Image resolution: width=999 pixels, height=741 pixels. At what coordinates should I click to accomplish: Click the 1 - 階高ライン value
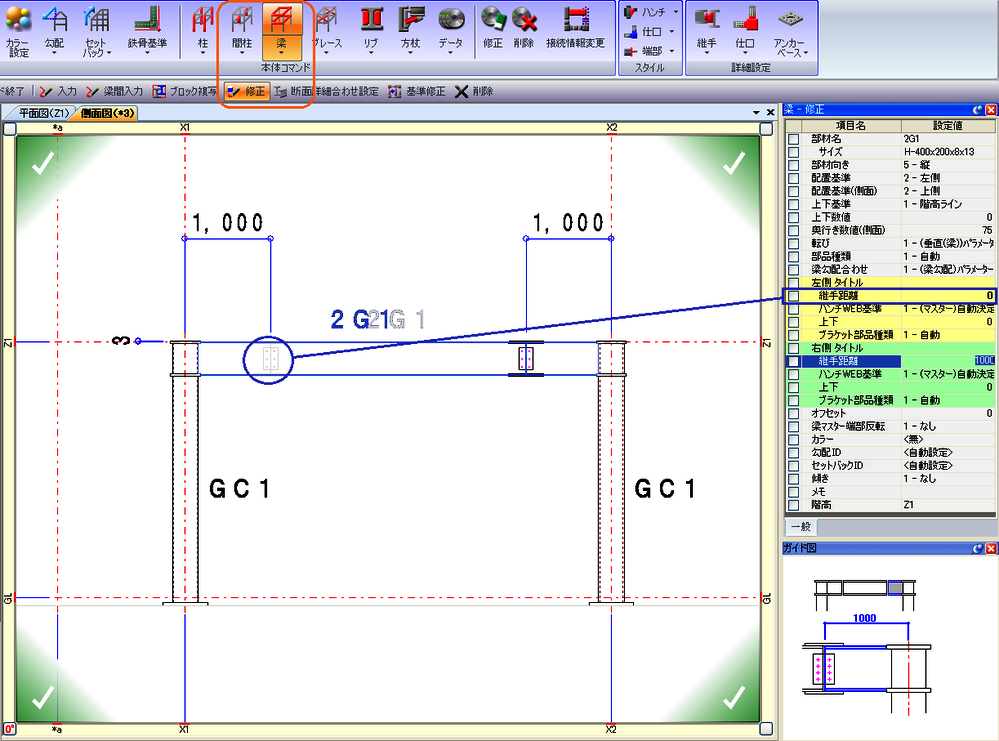click(949, 205)
